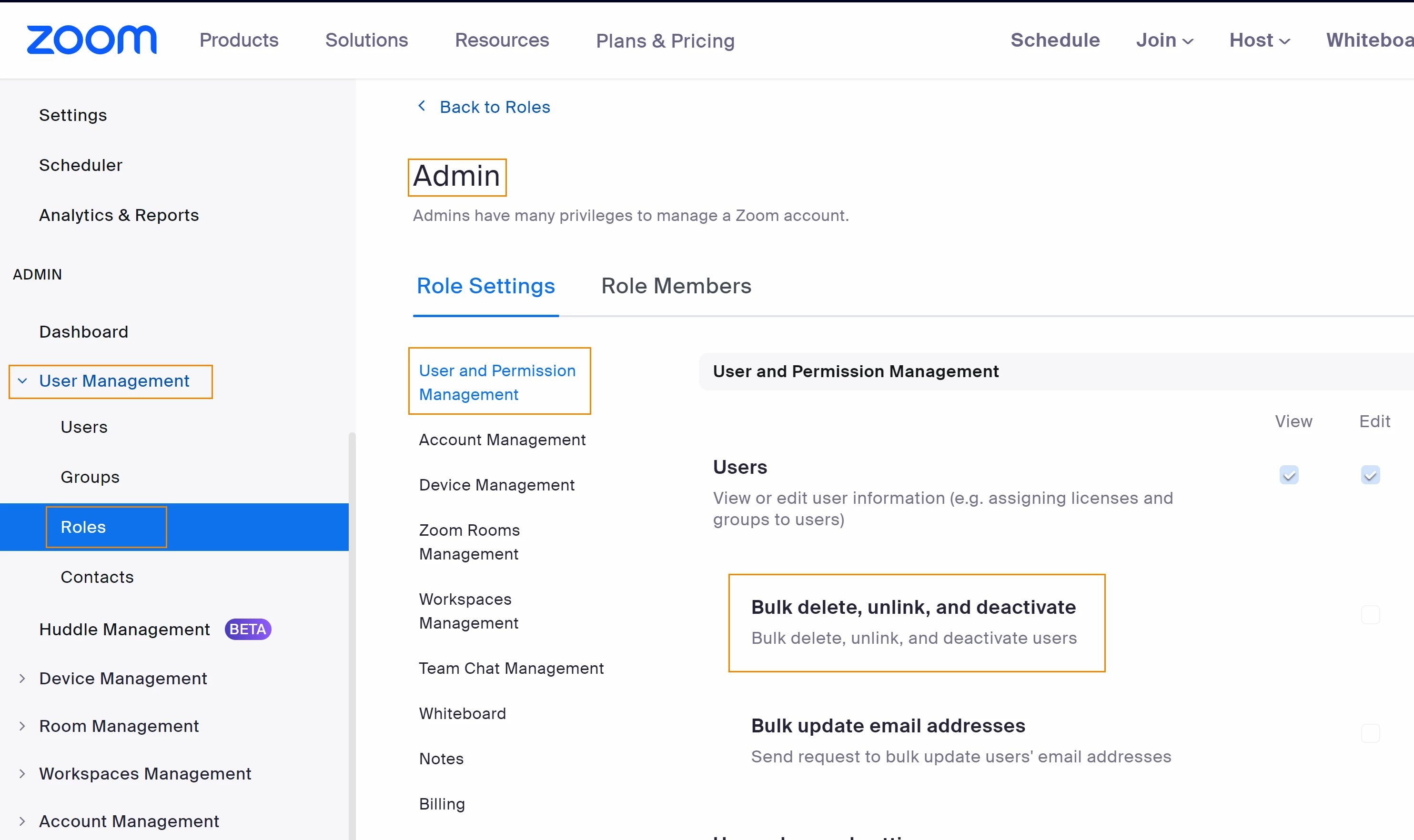Click the back arrow beside Back to Roles
1414x840 pixels.
click(x=421, y=106)
